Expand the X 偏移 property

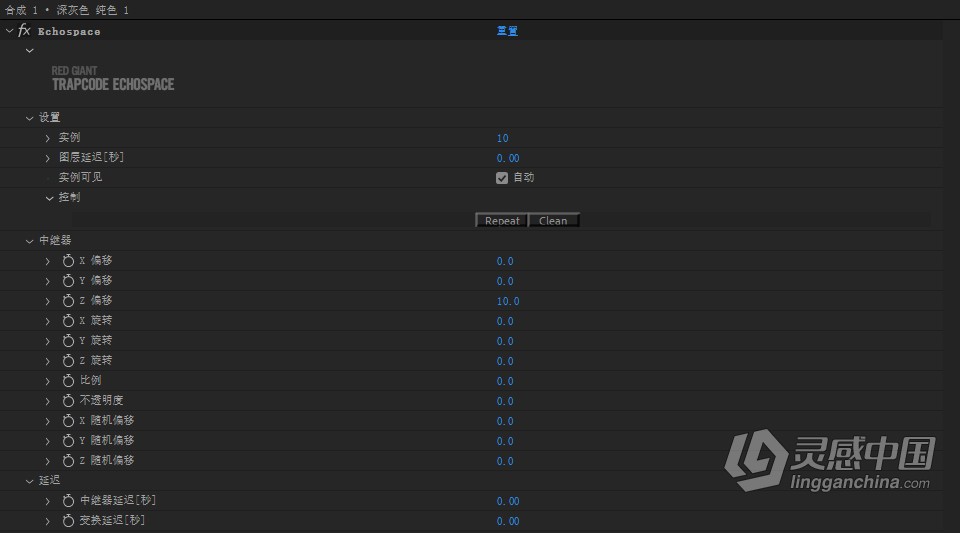[x=48, y=261]
